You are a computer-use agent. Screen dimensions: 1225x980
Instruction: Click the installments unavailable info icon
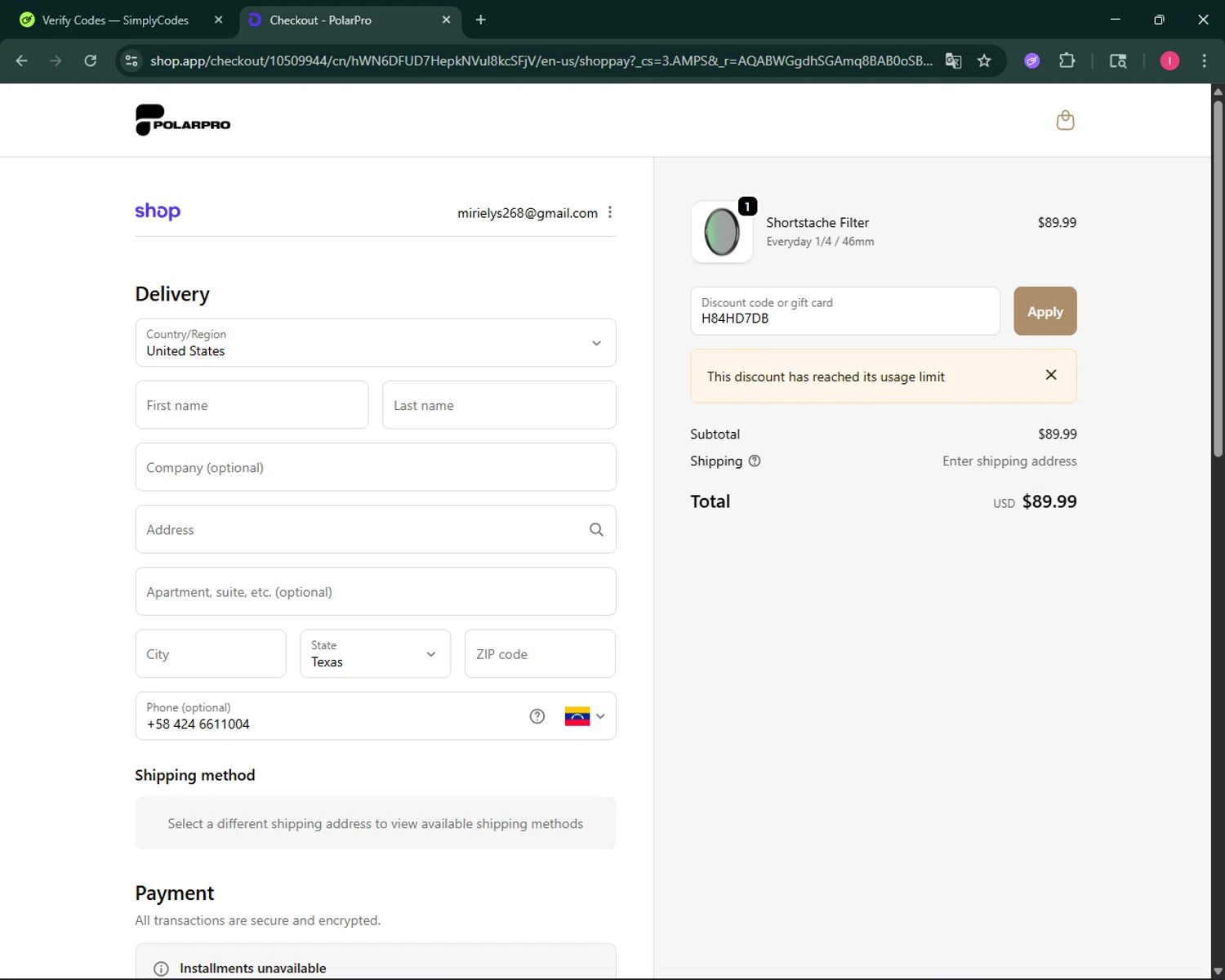(161, 969)
